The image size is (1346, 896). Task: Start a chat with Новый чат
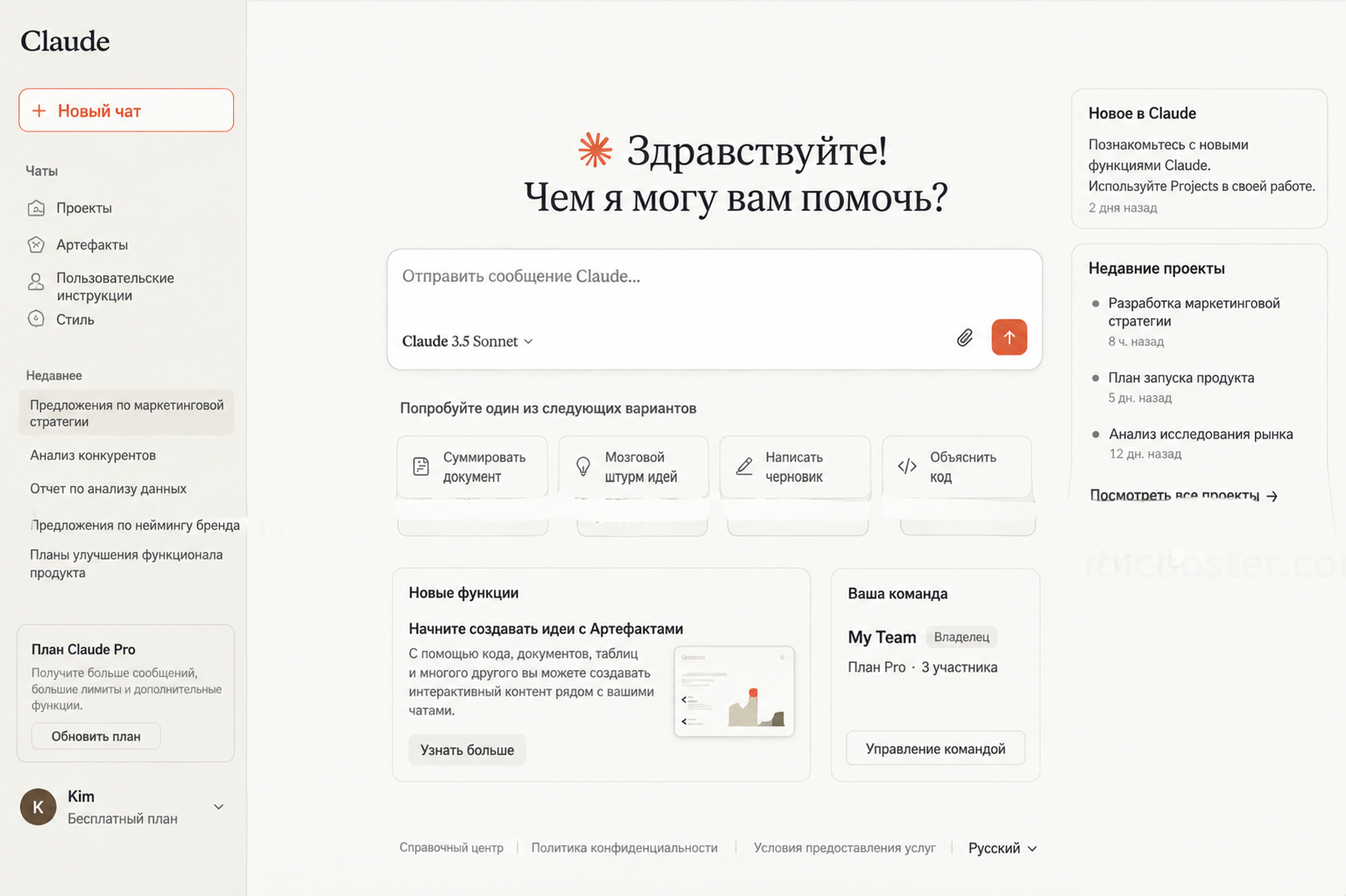point(126,110)
